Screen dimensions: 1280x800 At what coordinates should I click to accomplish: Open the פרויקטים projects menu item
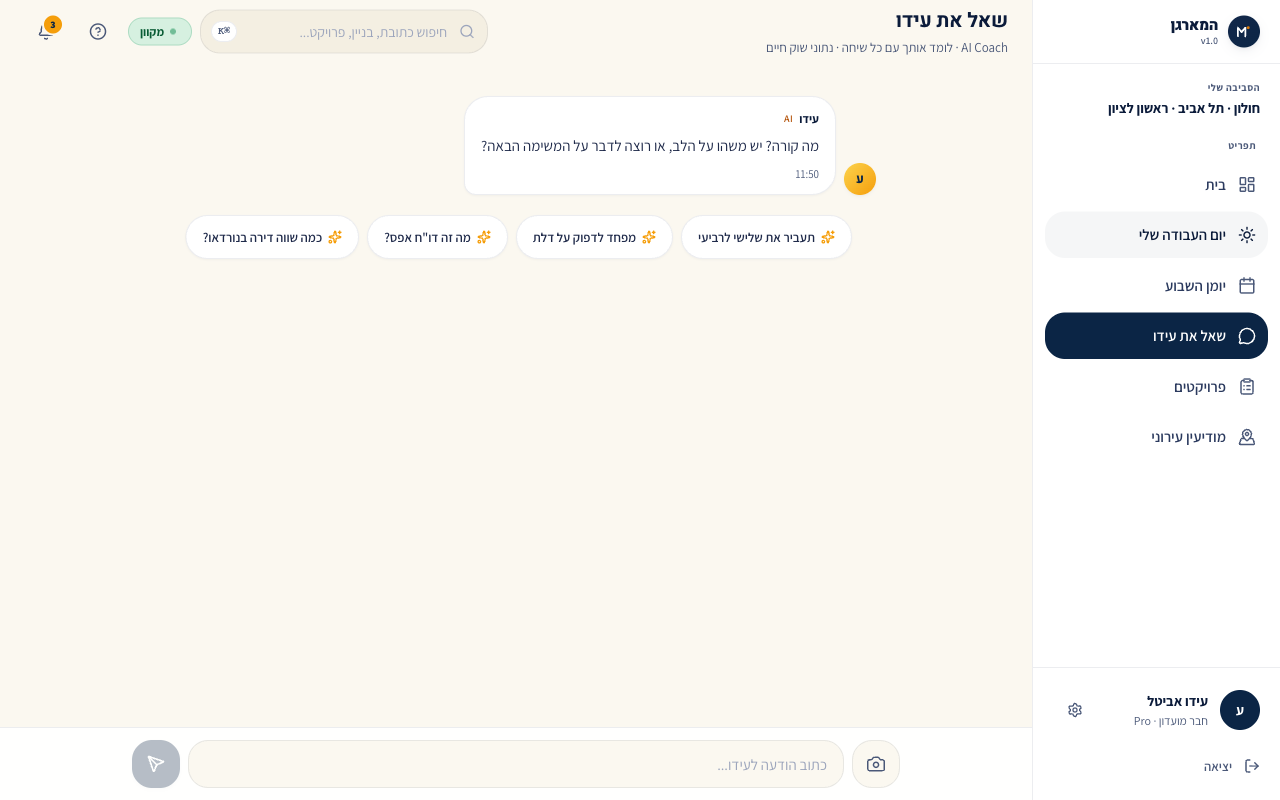coord(1156,387)
